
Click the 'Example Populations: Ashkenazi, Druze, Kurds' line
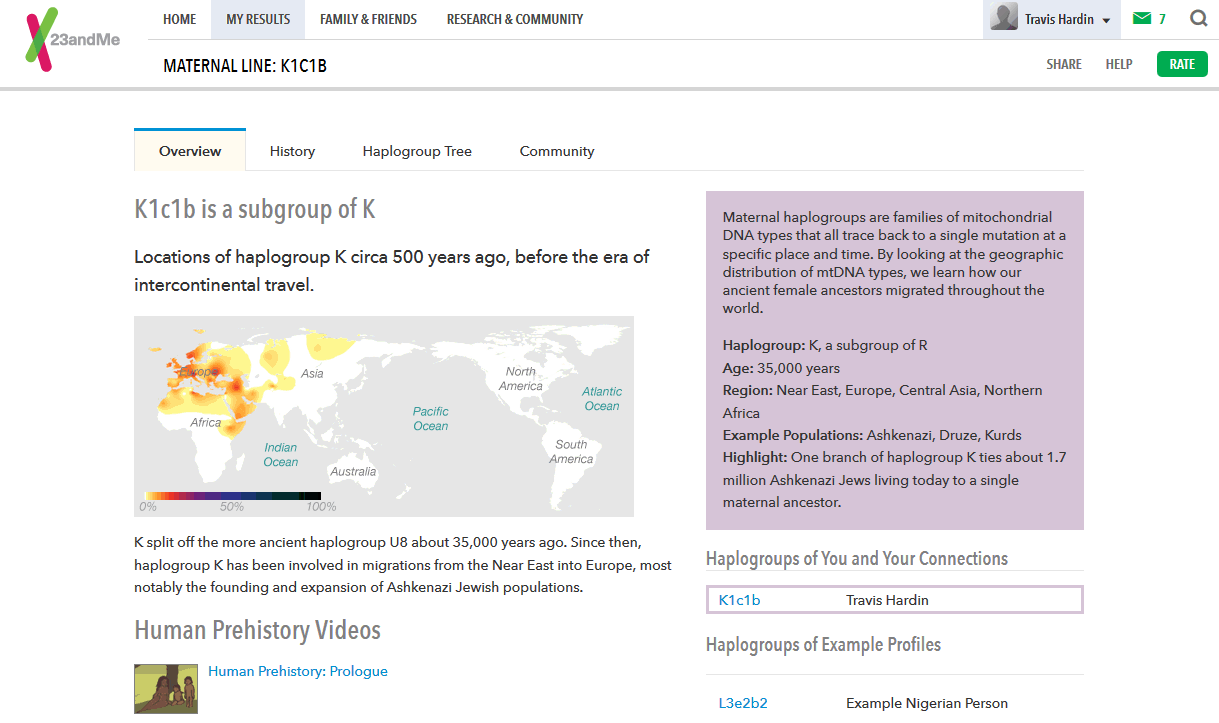point(872,435)
